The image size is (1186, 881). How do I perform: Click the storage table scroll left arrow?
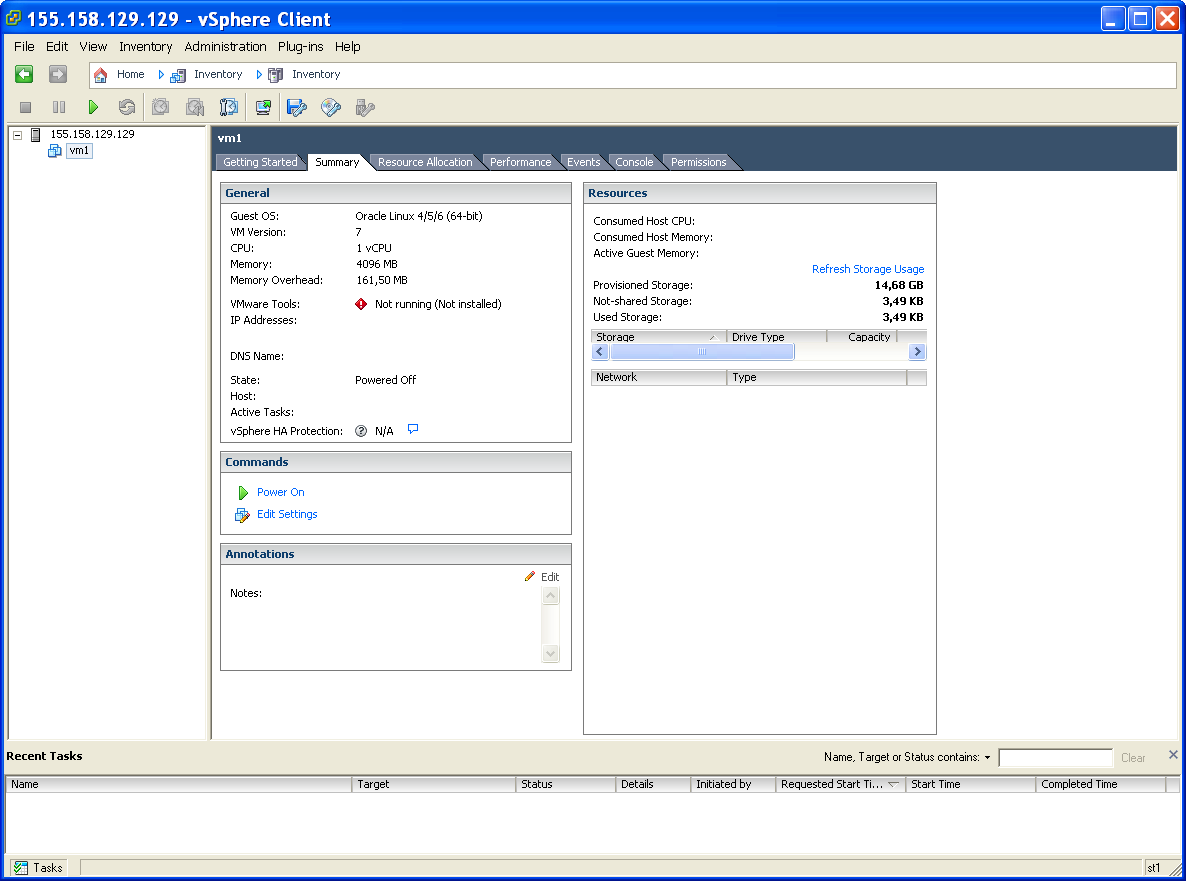pyautogui.click(x=600, y=352)
